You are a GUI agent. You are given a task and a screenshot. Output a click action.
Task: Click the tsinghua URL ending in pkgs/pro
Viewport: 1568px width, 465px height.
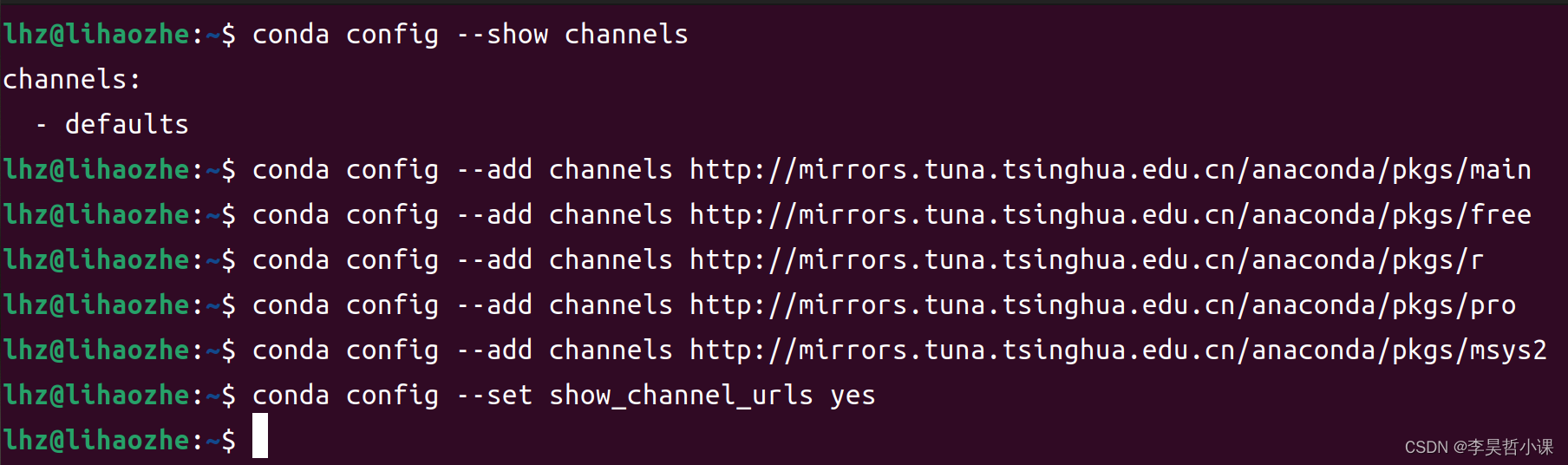tap(1102, 305)
